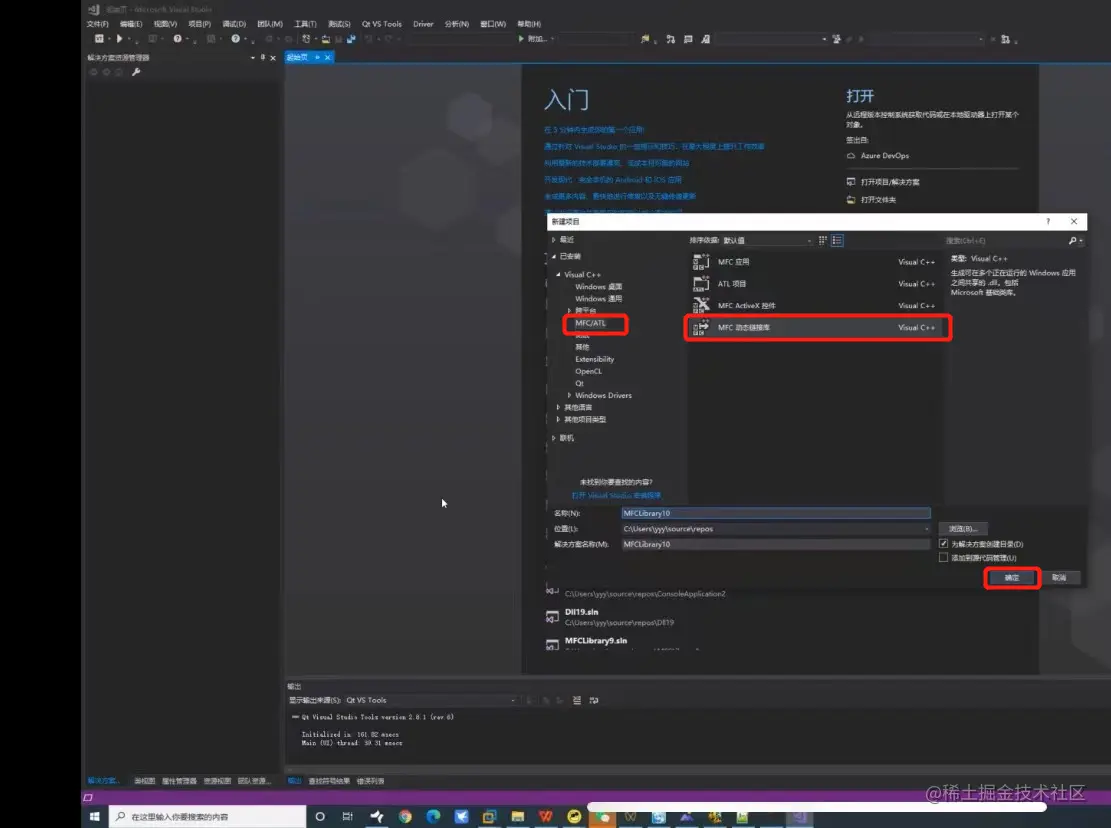Click the Azure DevOps cloud icon
1111x828 pixels.
(x=851, y=156)
